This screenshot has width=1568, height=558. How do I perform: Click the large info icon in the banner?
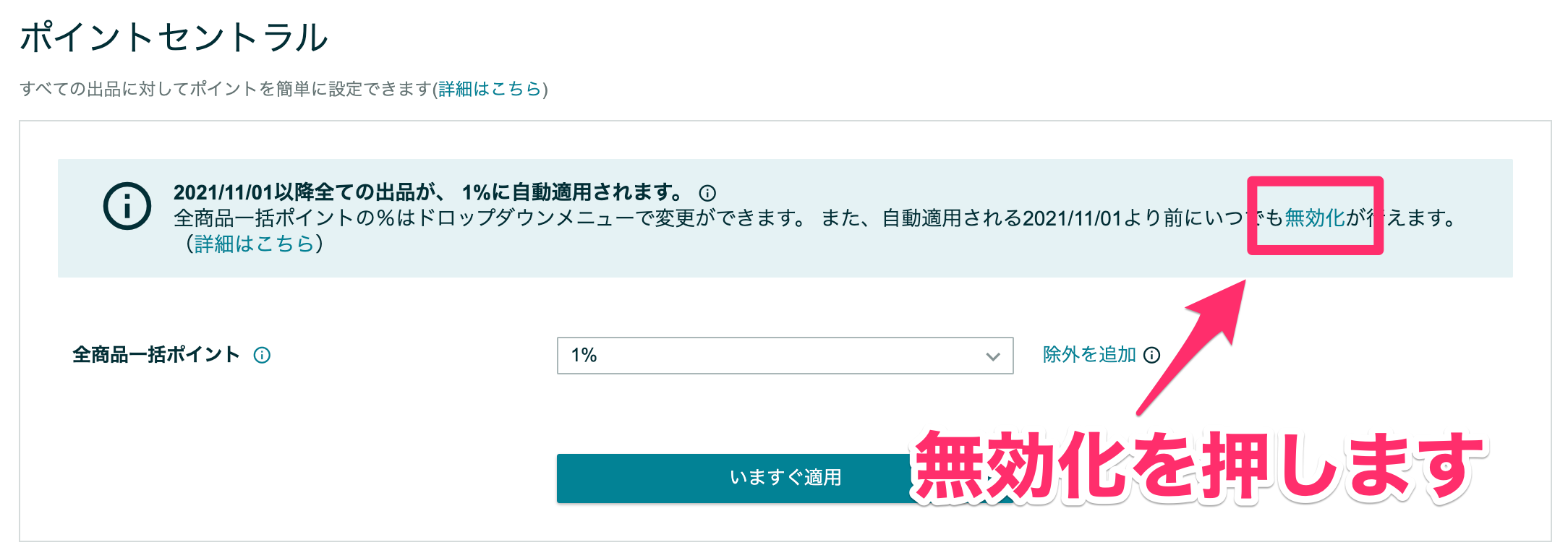pos(127,206)
